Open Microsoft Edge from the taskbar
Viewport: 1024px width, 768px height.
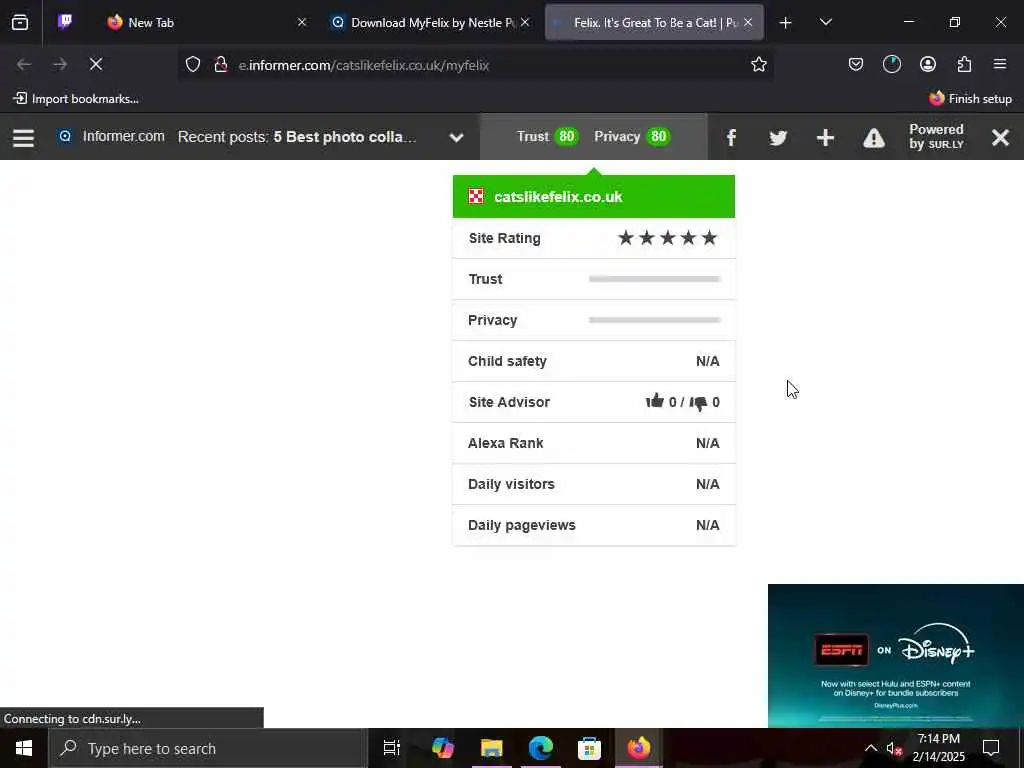click(541, 748)
